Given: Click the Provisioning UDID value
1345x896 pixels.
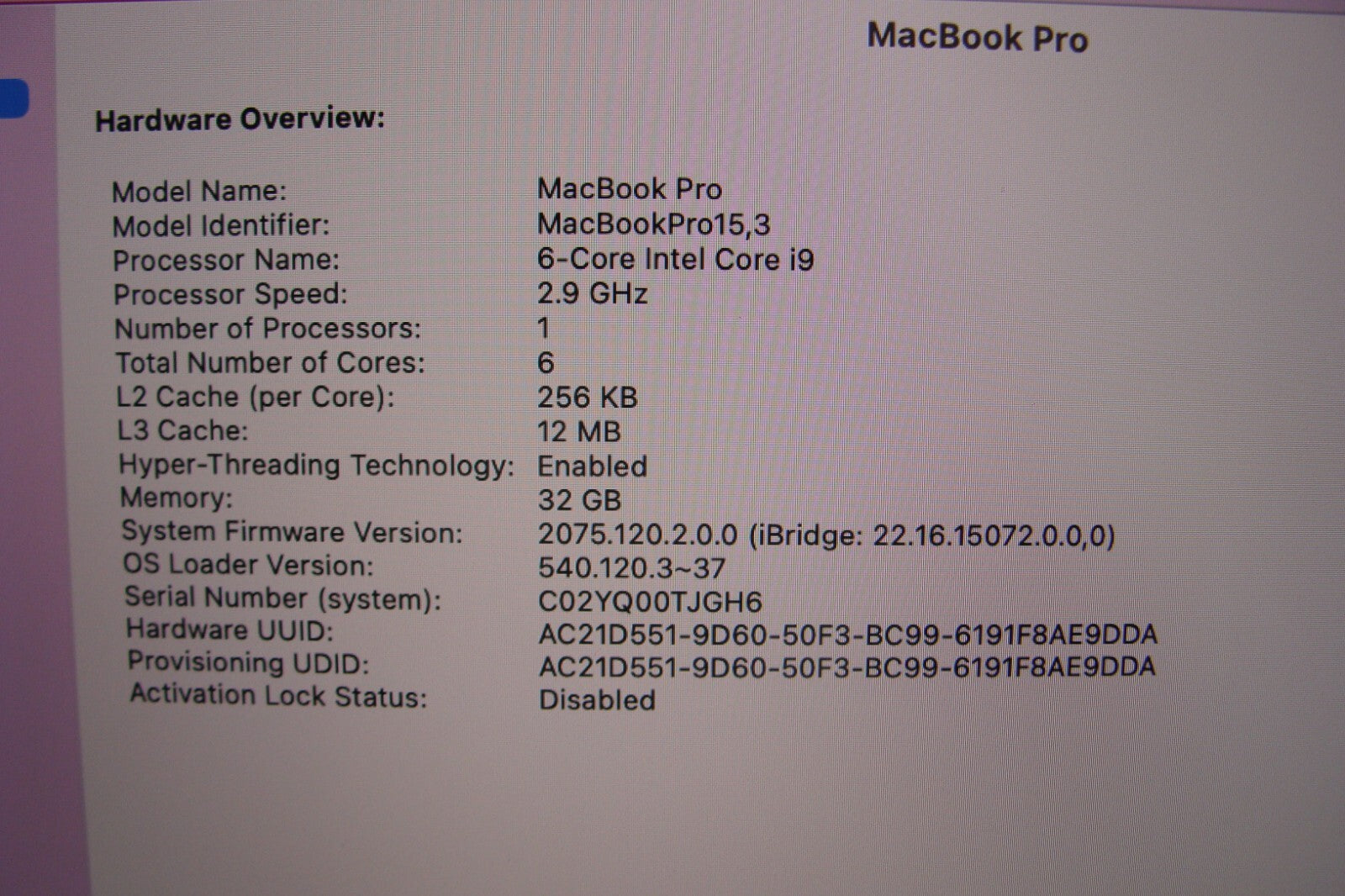Looking at the screenshot, I should click(847, 667).
